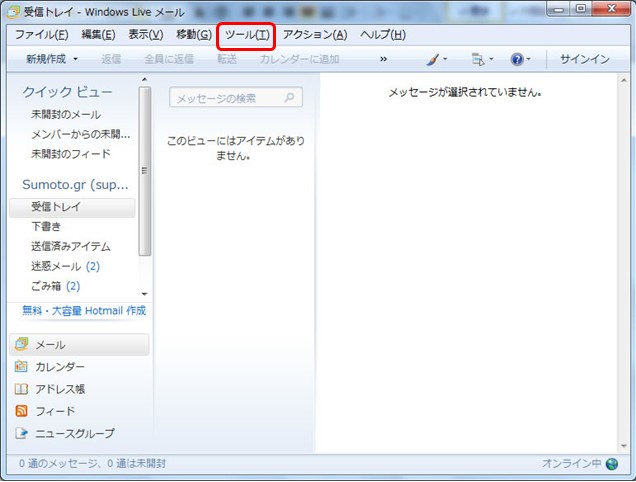Click the paintbrush color scheme icon
The width and height of the screenshot is (636, 482).
[432, 60]
